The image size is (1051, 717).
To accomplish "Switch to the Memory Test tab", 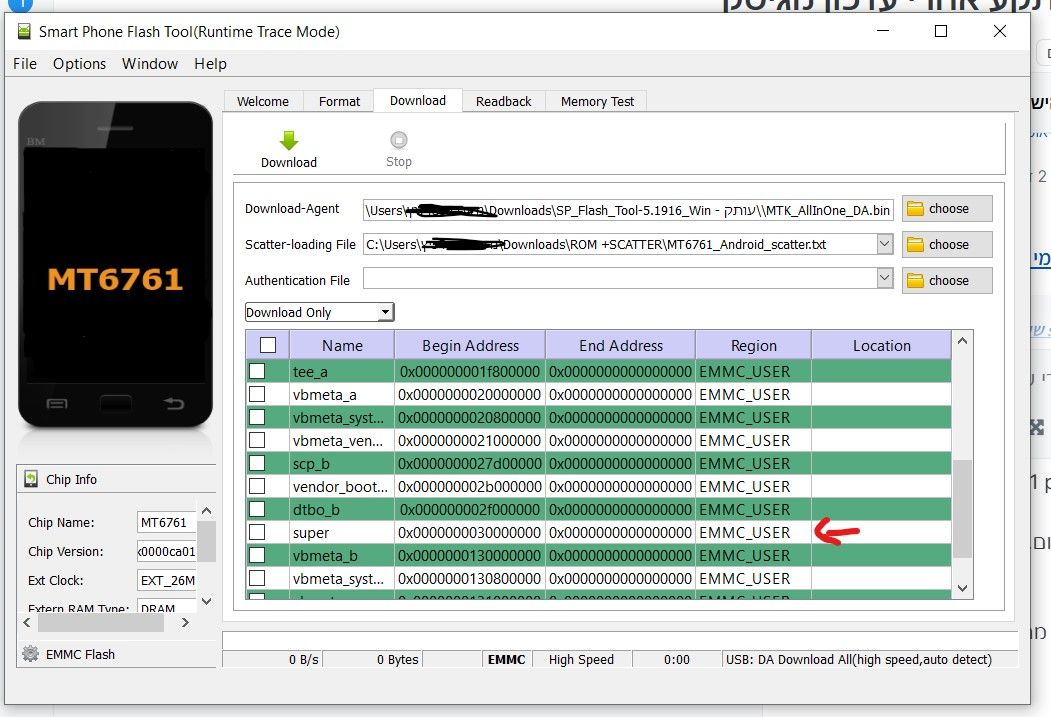I will point(597,101).
